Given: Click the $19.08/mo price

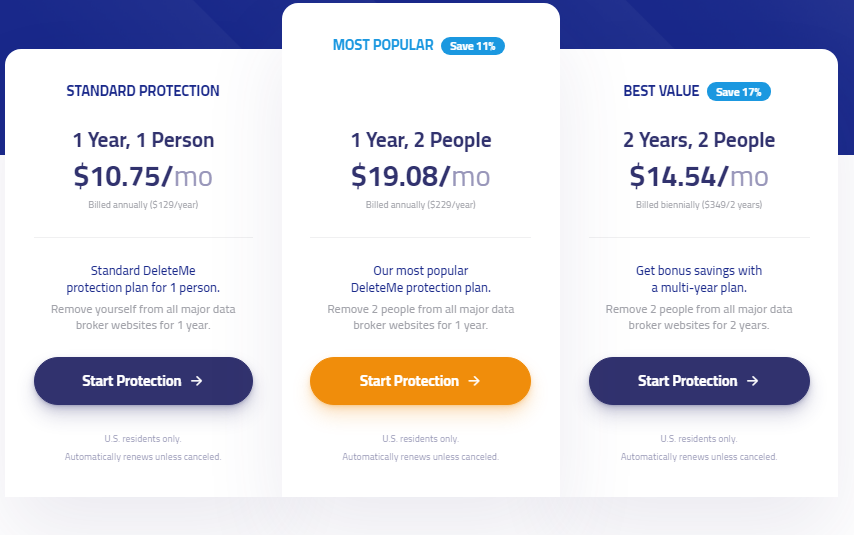Looking at the screenshot, I should (420, 176).
